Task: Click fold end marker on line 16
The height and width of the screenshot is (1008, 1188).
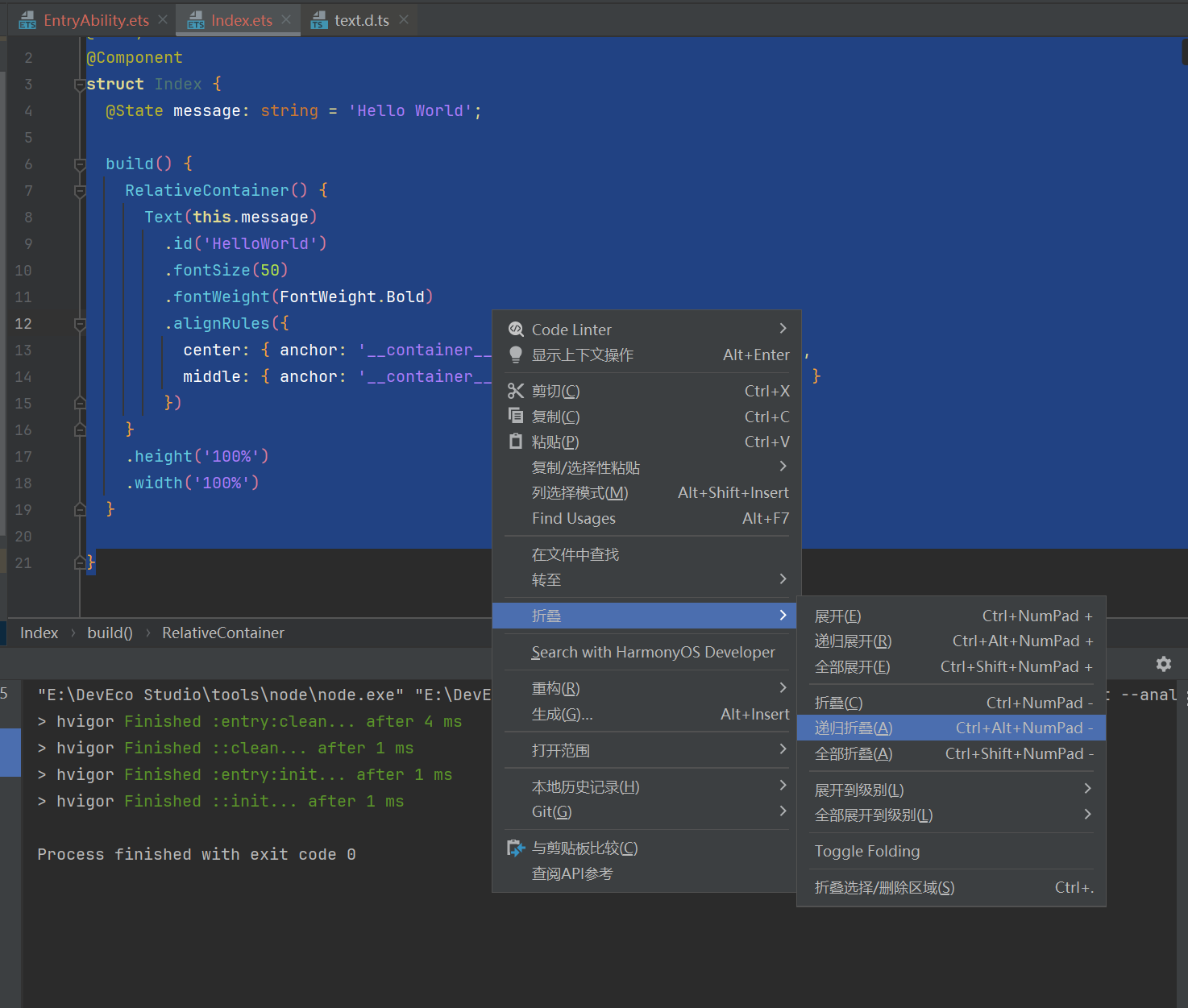Action: pos(80,429)
